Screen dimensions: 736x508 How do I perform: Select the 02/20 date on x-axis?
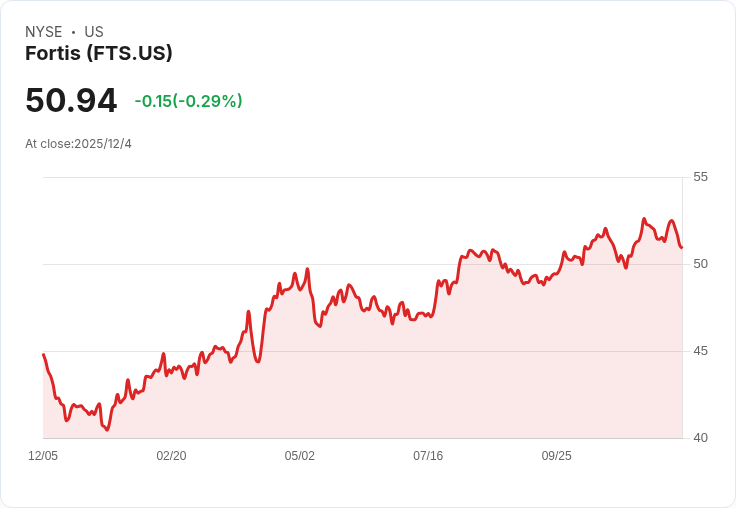(x=171, y=456)
